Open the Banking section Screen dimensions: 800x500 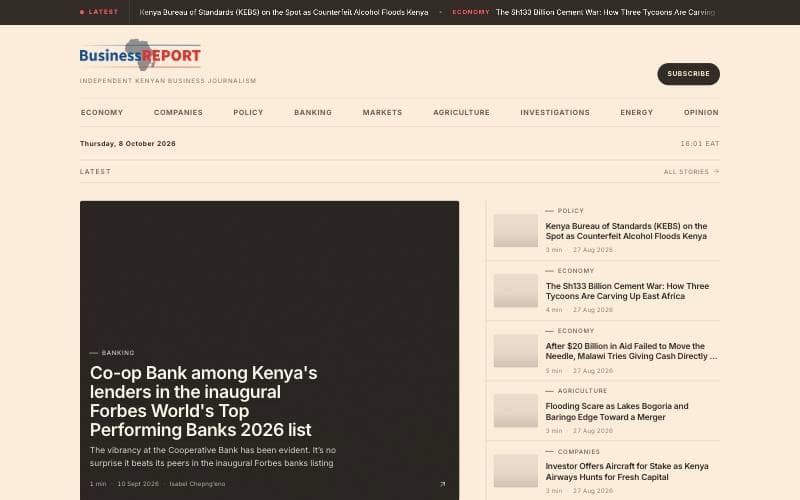pos(313,112)
